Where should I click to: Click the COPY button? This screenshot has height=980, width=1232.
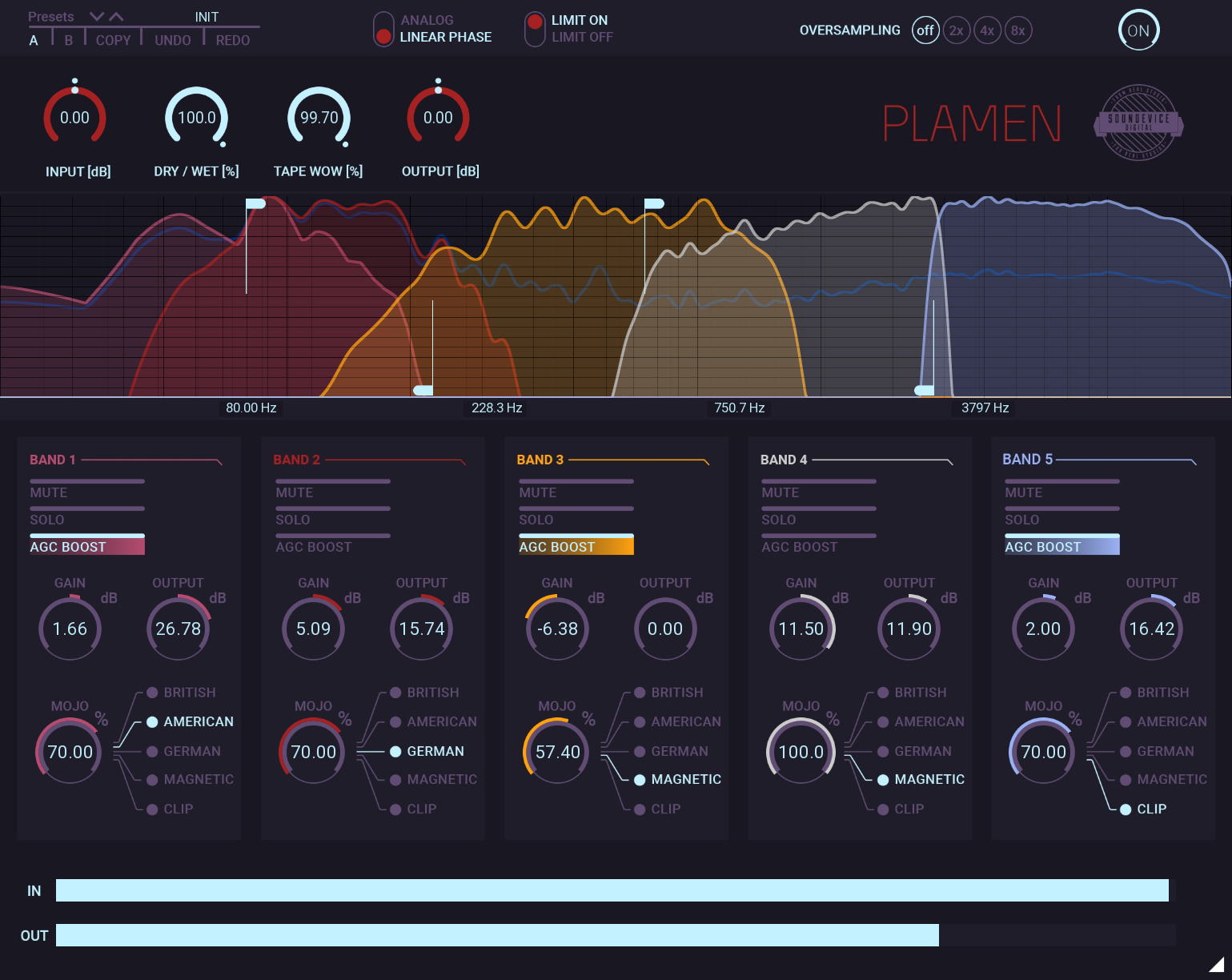point(113,40)
